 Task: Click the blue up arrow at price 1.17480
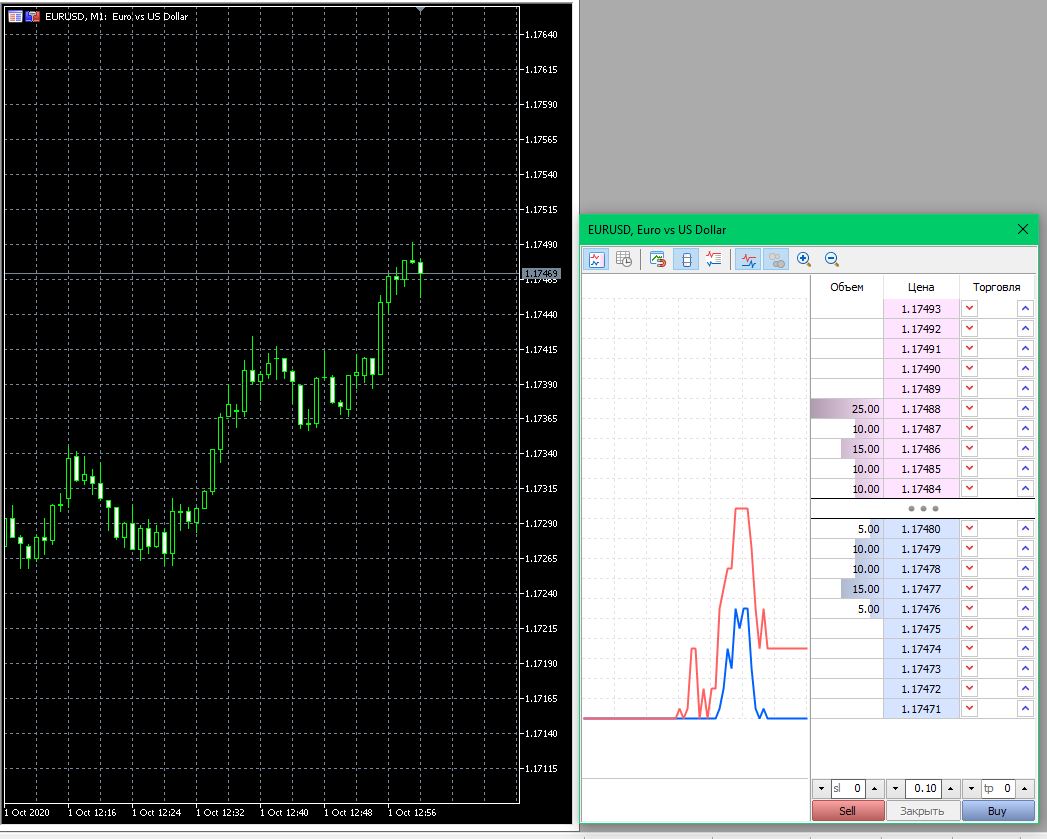(x=1025, y=528)
